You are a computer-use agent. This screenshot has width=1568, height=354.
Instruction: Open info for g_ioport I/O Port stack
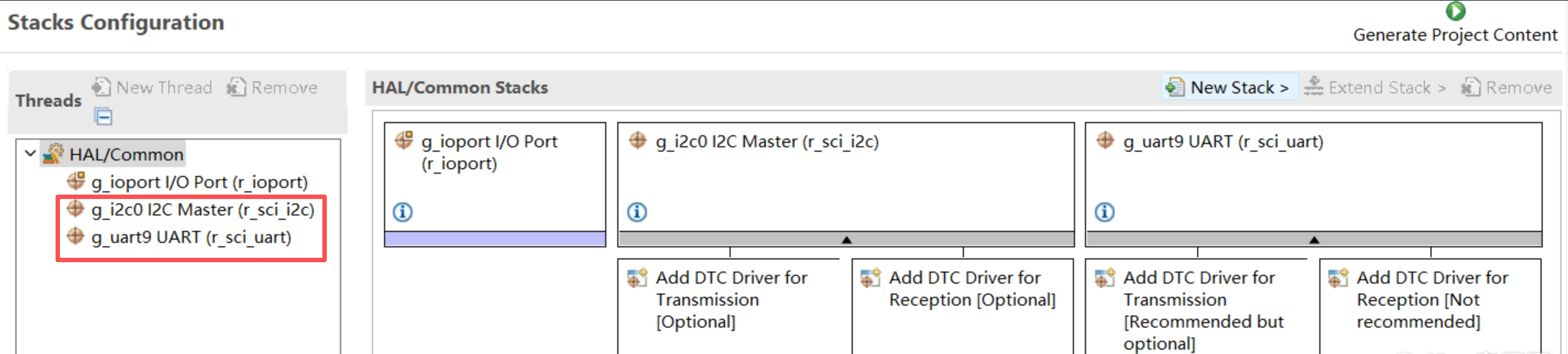(x=402, y=212)
